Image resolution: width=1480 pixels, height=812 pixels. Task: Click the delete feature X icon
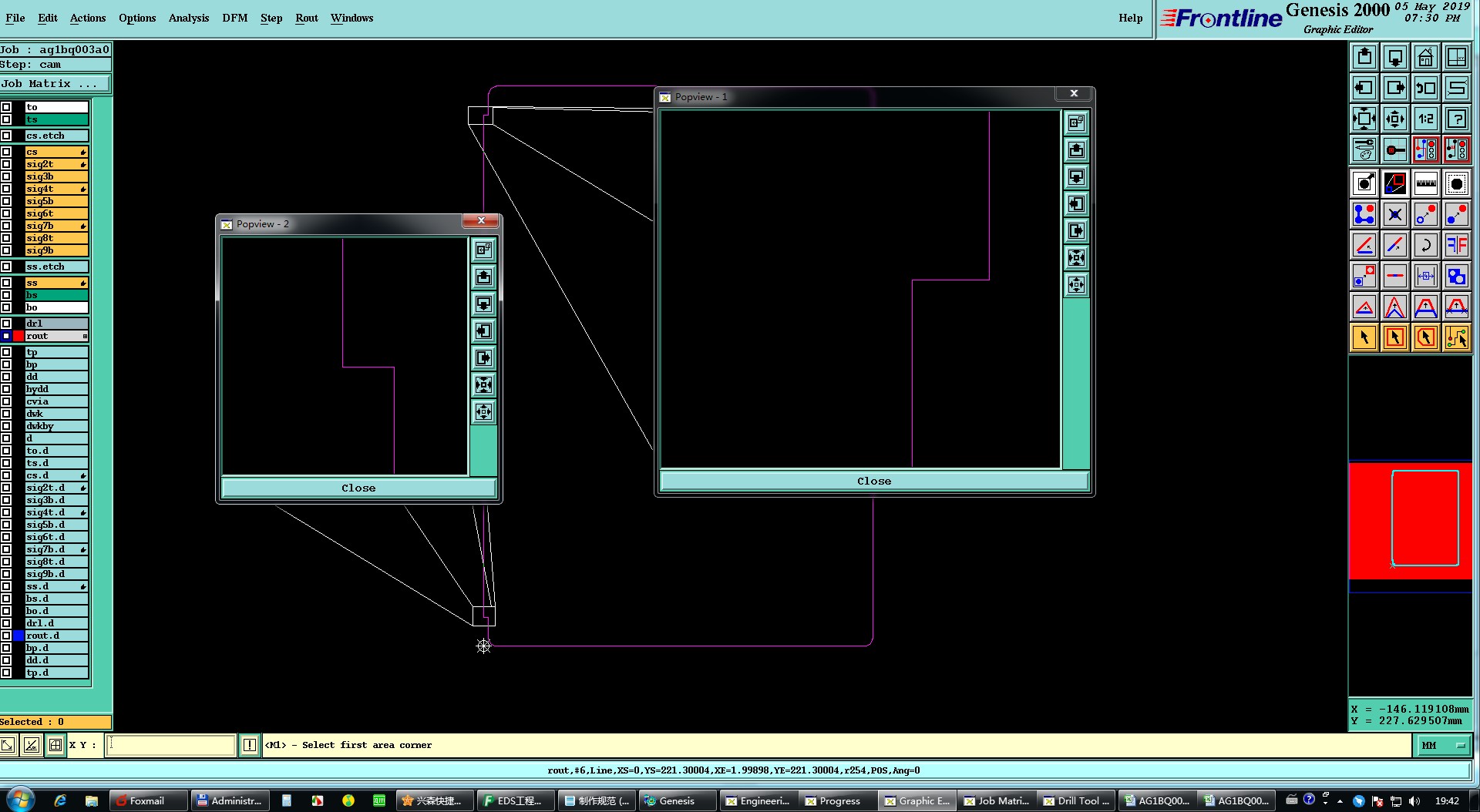coord(1395,214)
